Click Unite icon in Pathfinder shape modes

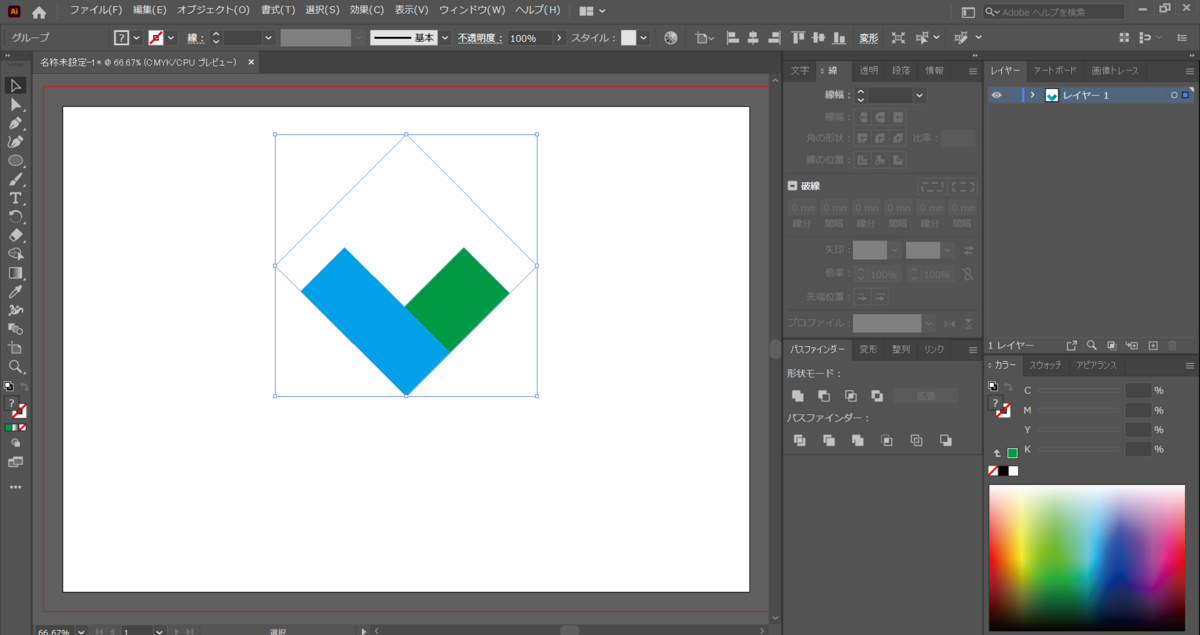798,396
